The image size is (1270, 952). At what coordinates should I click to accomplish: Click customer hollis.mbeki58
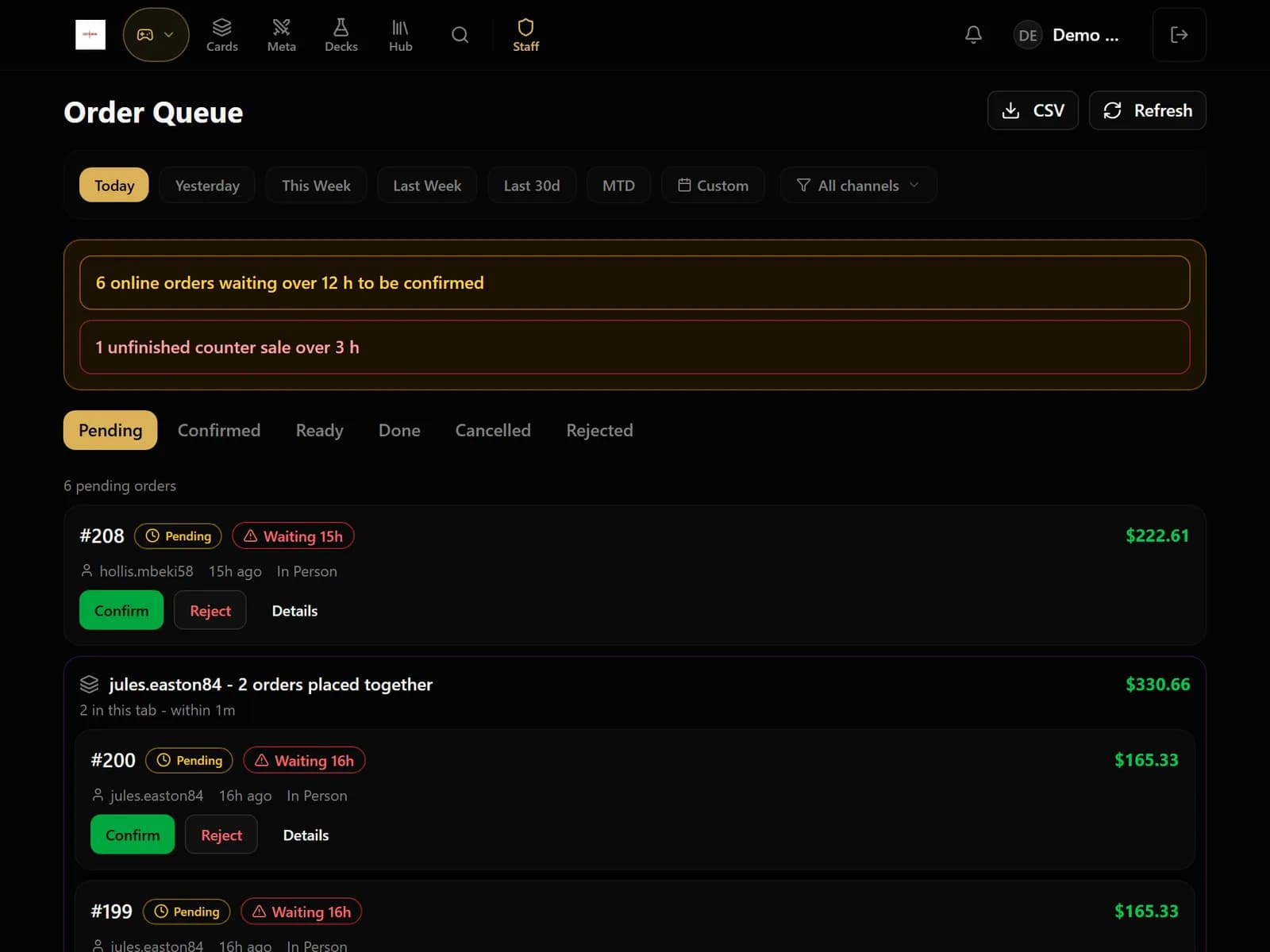(146, 571)
